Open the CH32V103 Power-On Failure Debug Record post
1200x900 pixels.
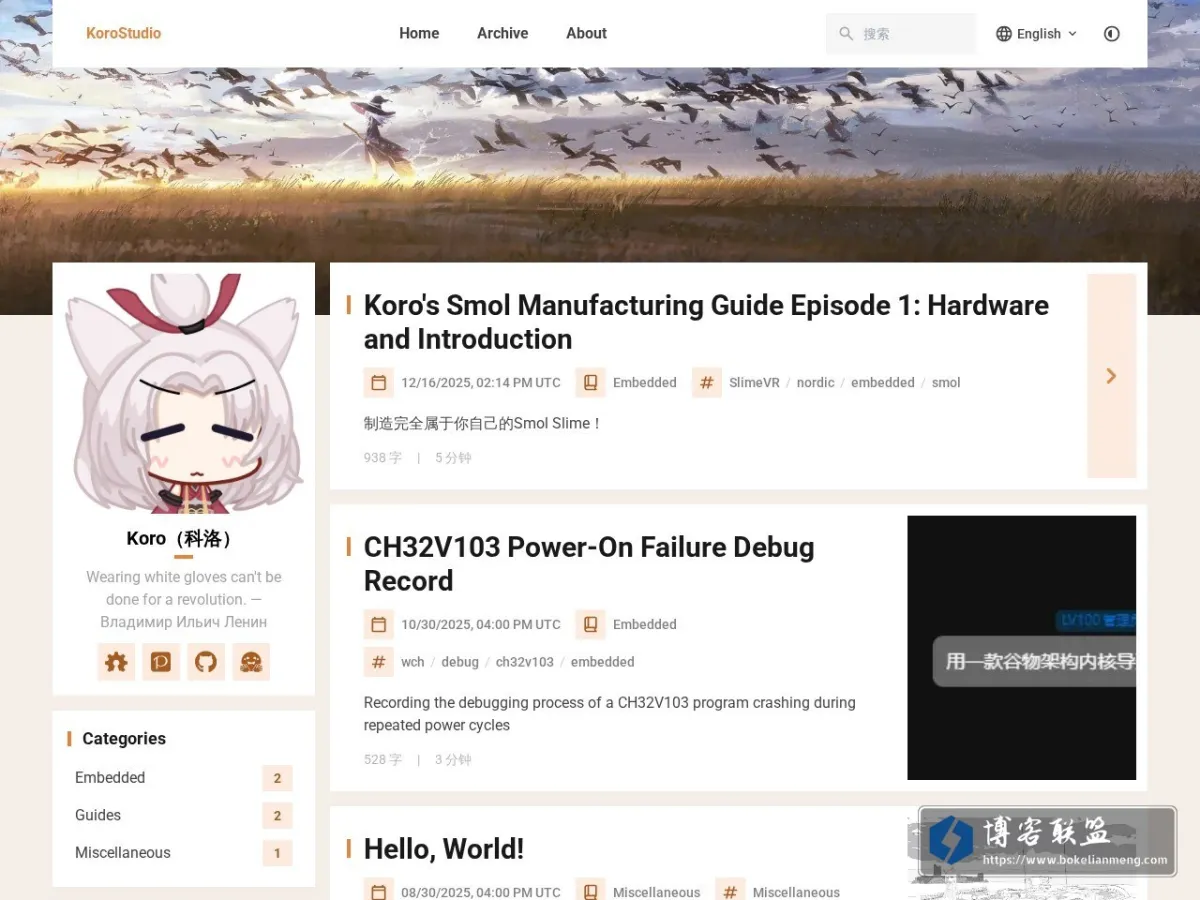(x=589, y=564)
